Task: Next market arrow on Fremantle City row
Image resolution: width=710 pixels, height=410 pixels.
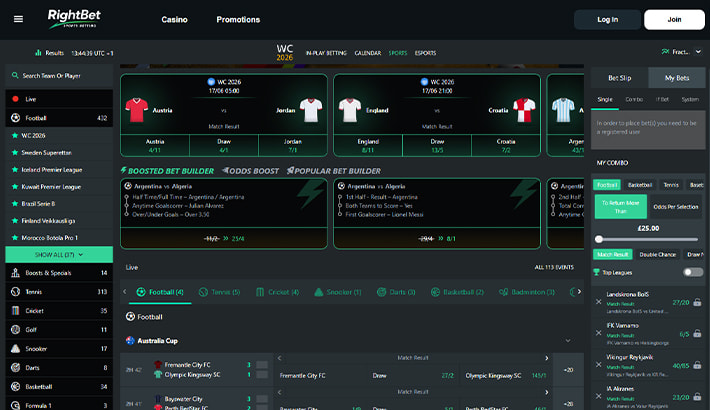Action: coord(547,358)
